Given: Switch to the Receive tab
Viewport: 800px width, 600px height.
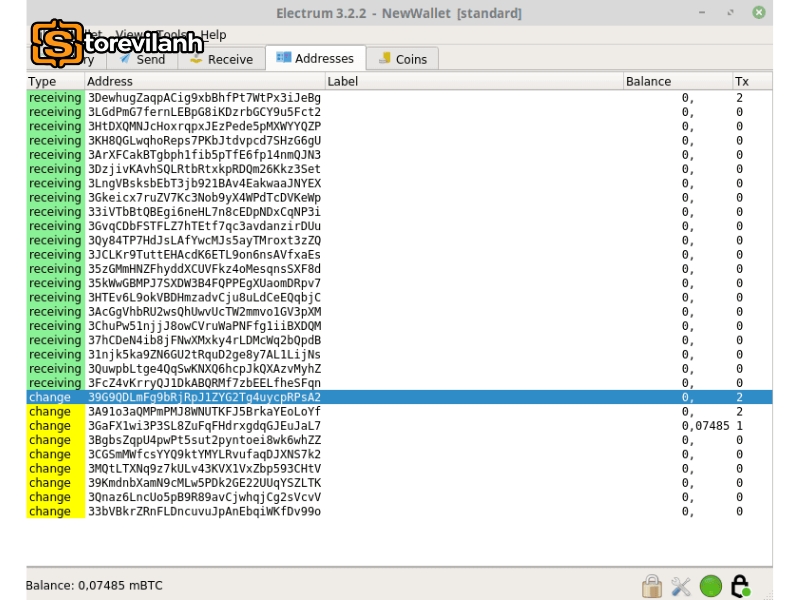Looking at the screenshot, I should click(221, 59).
